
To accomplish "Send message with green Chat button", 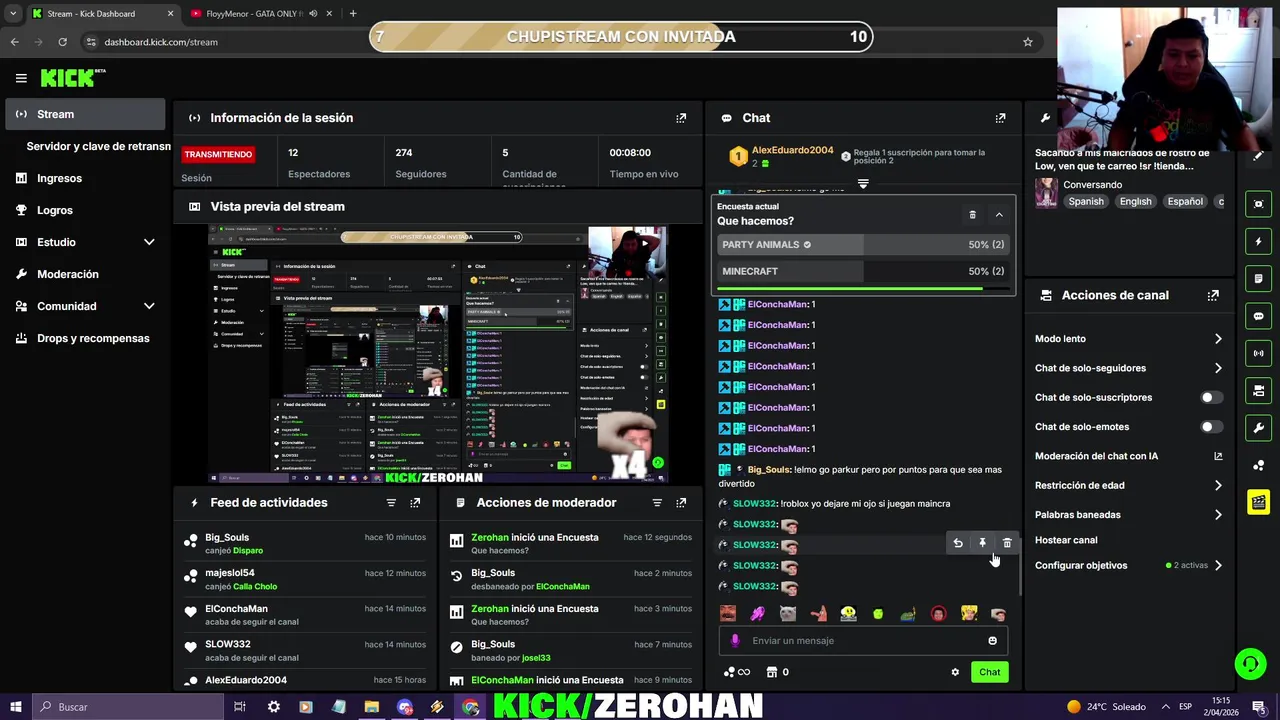I will coord(989,672).
